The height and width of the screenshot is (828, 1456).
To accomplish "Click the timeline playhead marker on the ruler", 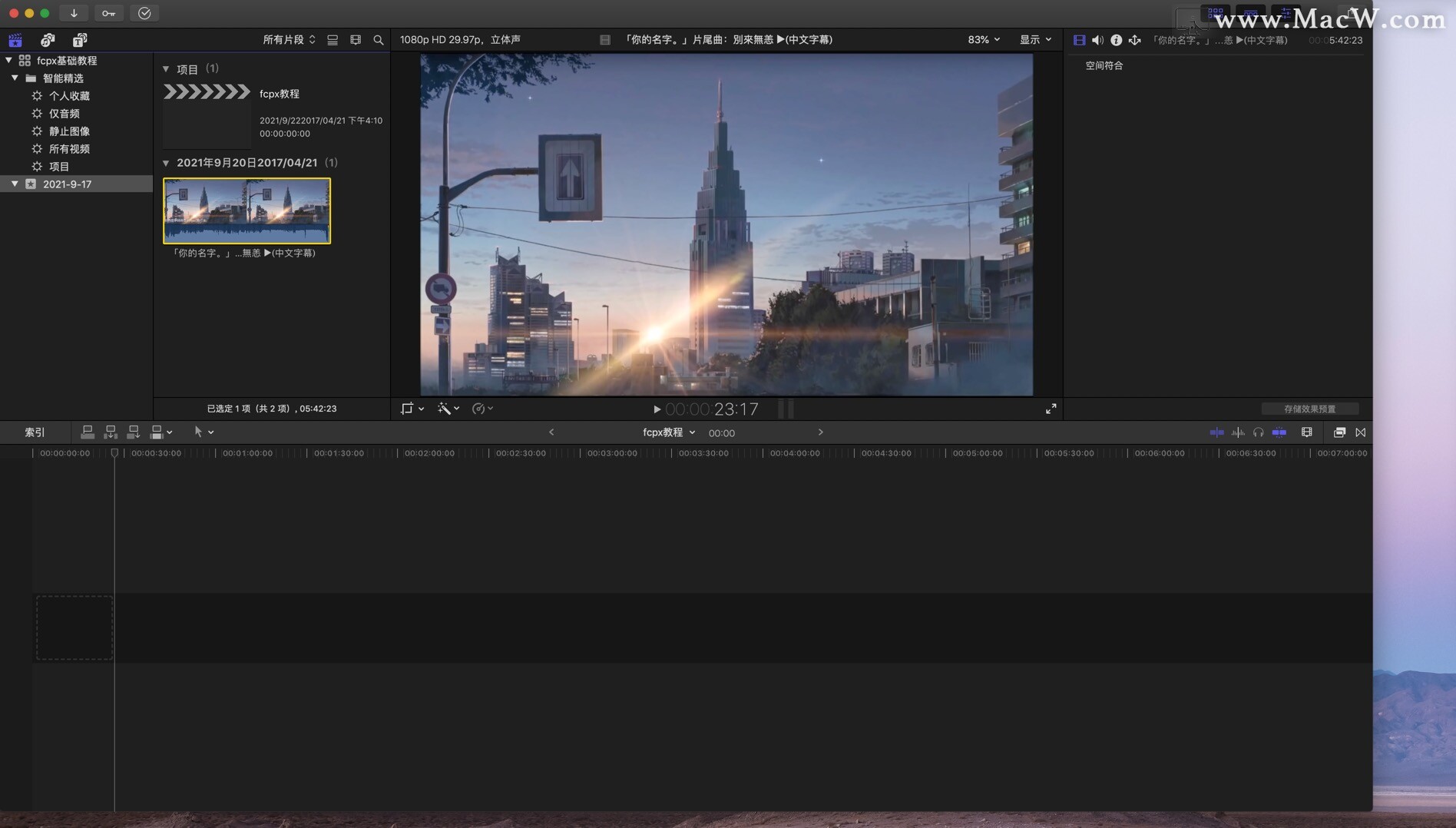I will [114, 453].
